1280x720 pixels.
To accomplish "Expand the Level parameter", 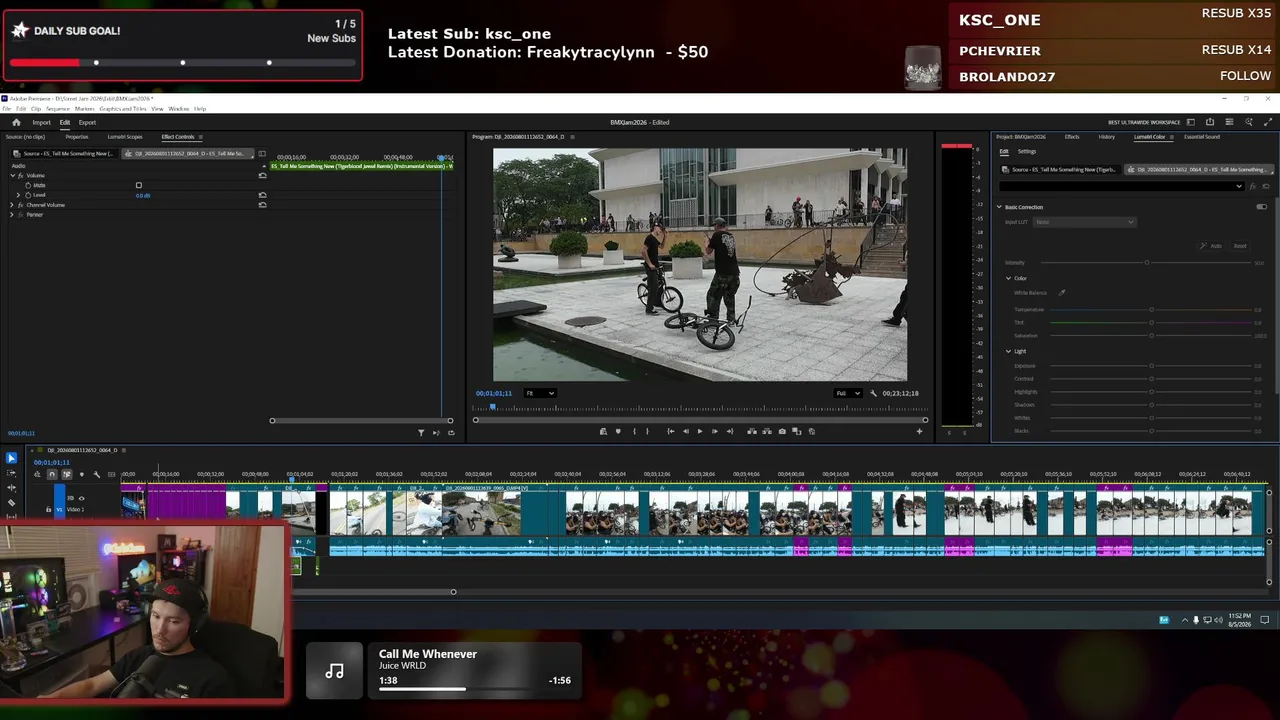I will pyautogui.click(x=19, y=195).
